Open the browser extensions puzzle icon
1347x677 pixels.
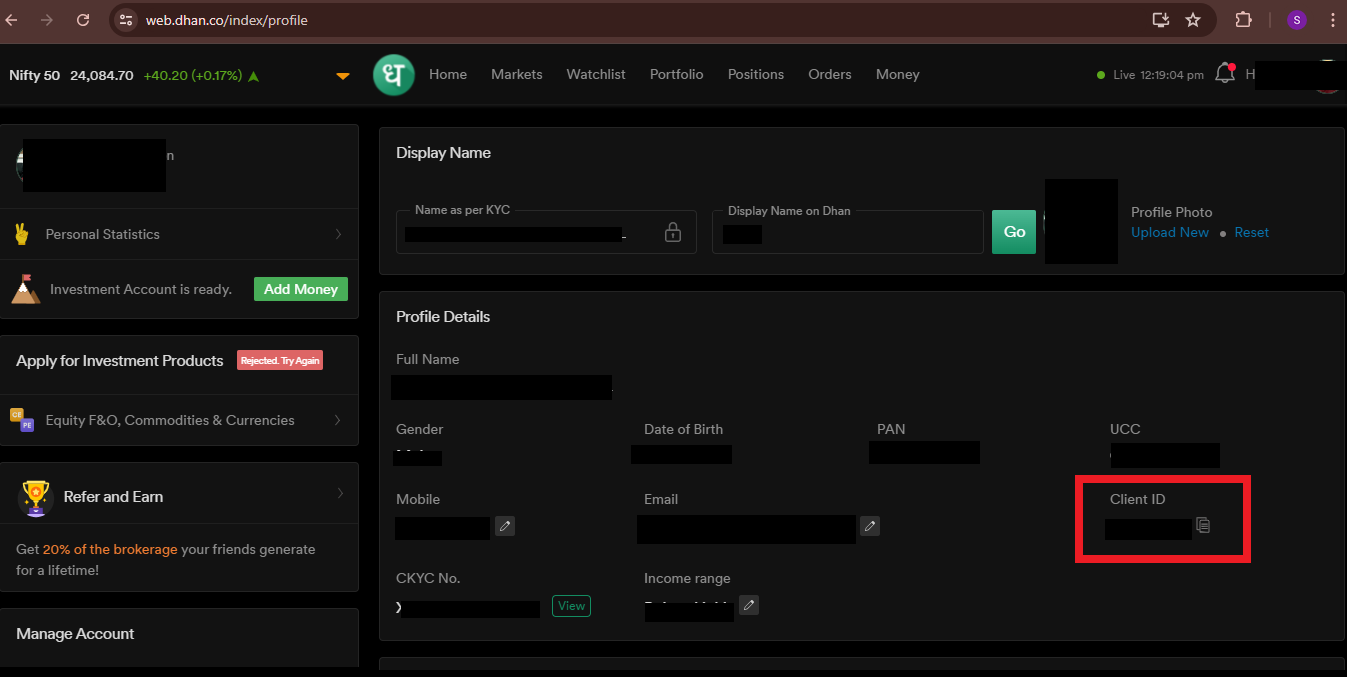(1243, 19)
